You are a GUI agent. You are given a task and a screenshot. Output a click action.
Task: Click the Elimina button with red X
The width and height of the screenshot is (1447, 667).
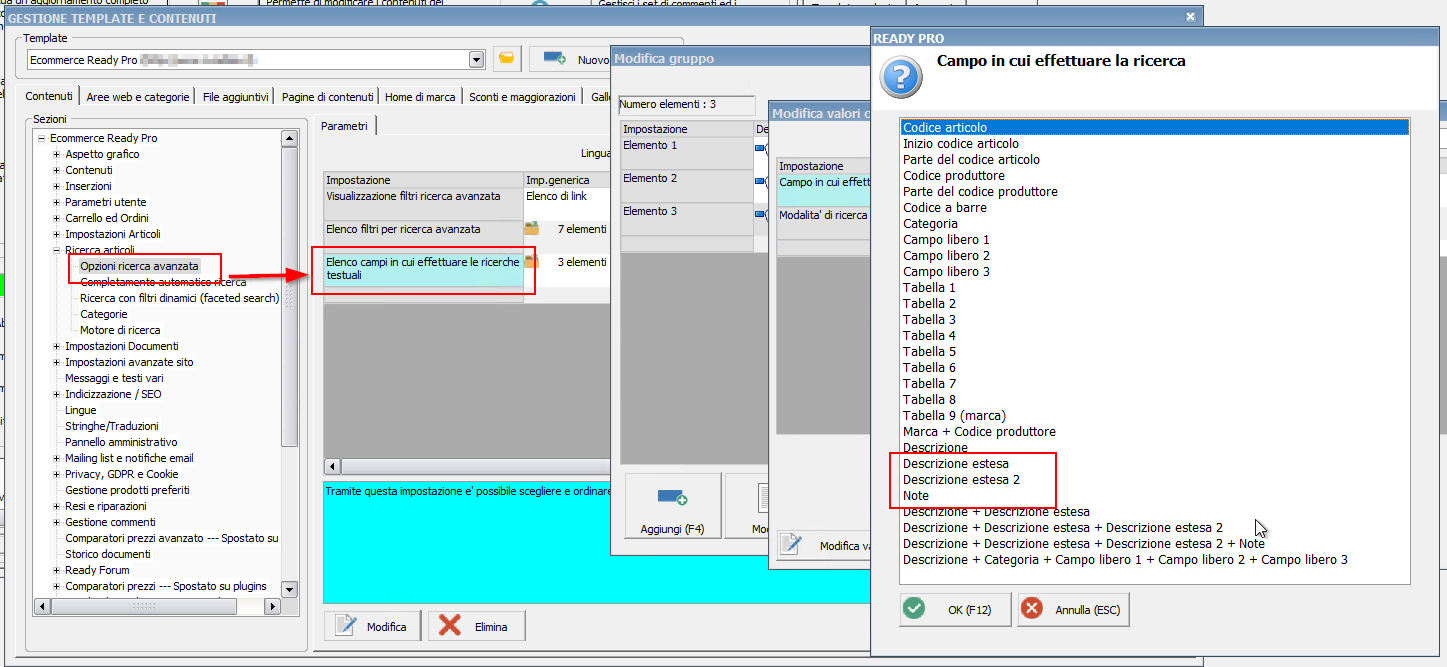point(476,626)
